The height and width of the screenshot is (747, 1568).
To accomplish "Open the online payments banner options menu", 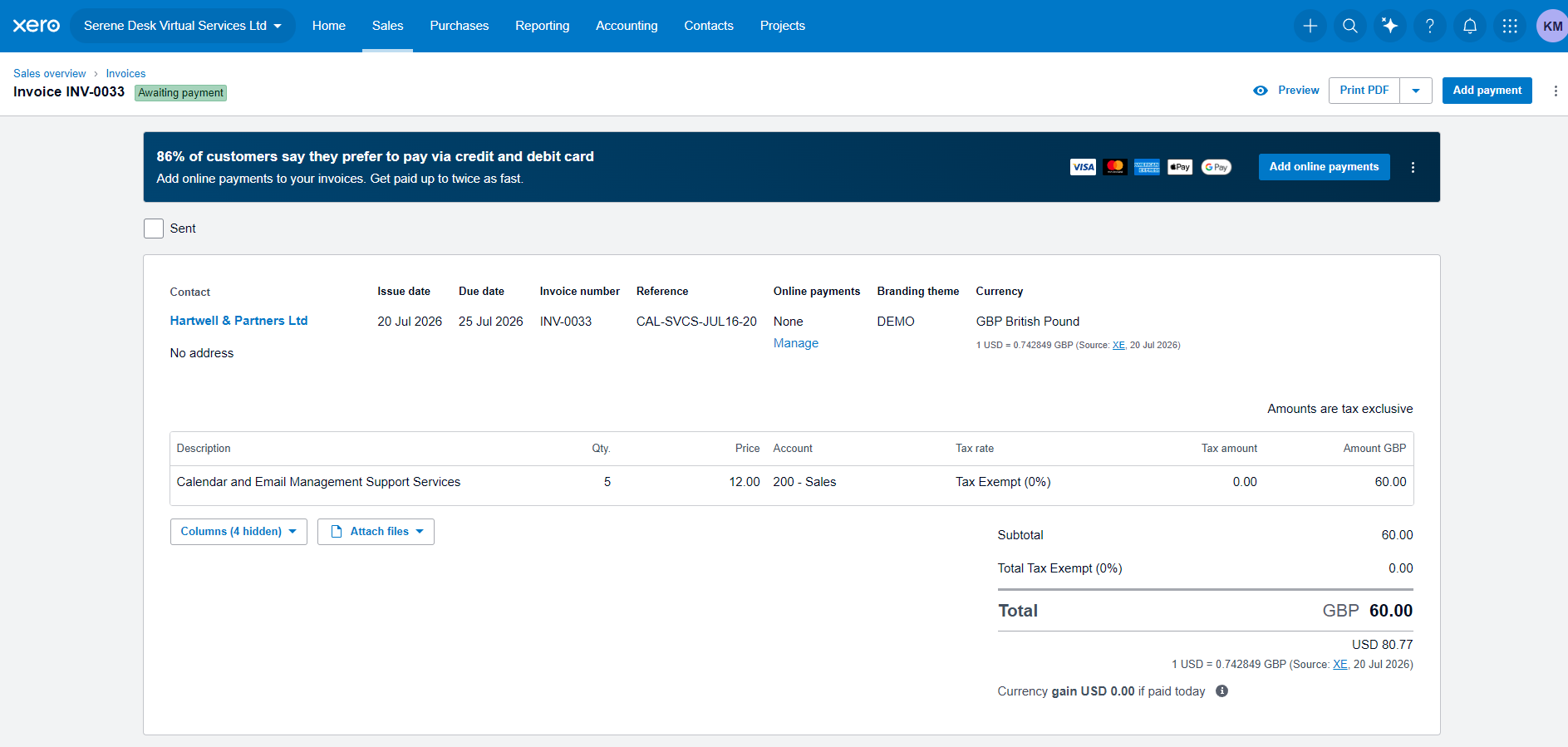I will click(x=1413, y=167).
